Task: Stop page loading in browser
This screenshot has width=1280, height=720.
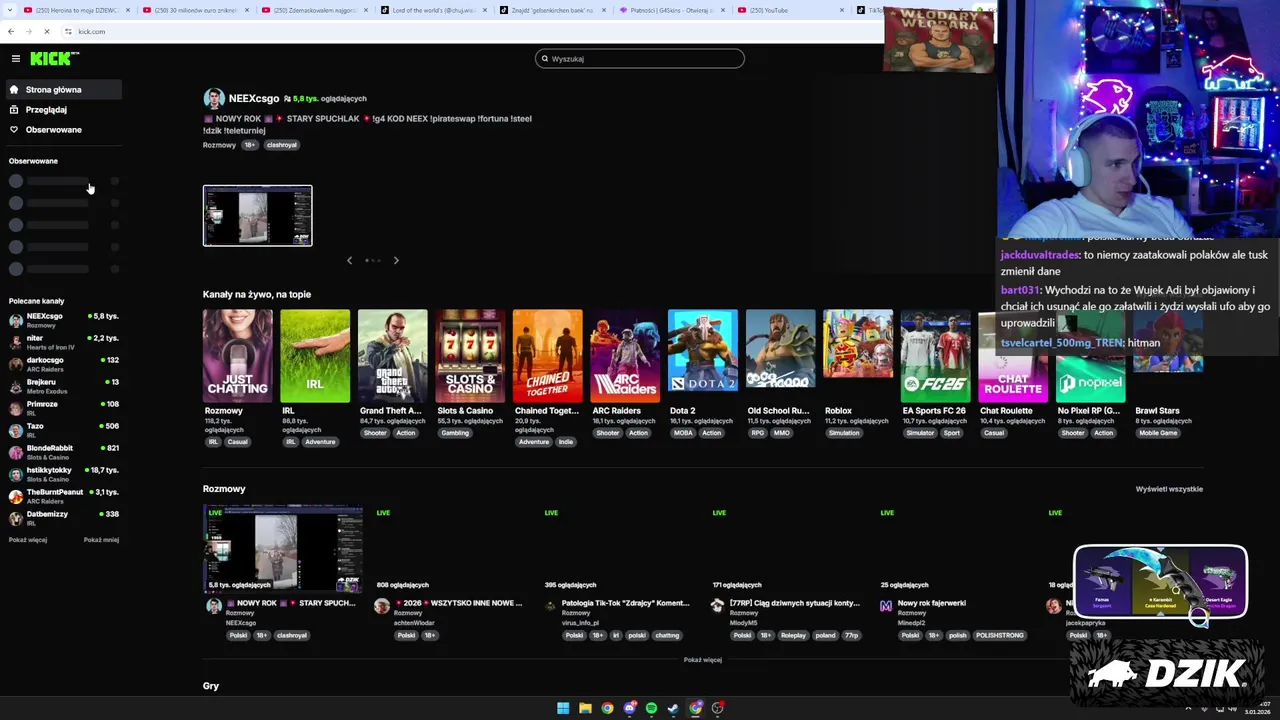Action: coord(47,32)
